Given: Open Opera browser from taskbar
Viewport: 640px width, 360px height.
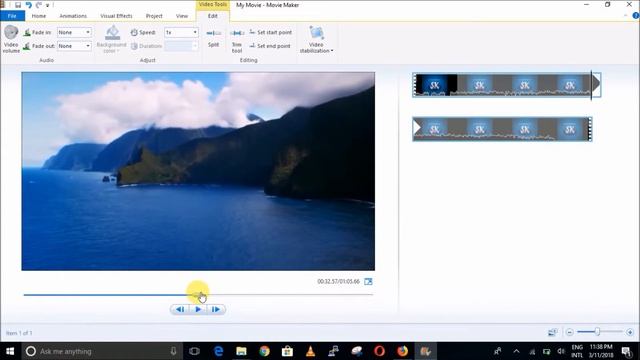Looking at the screenshot, I should click(380, 351).
